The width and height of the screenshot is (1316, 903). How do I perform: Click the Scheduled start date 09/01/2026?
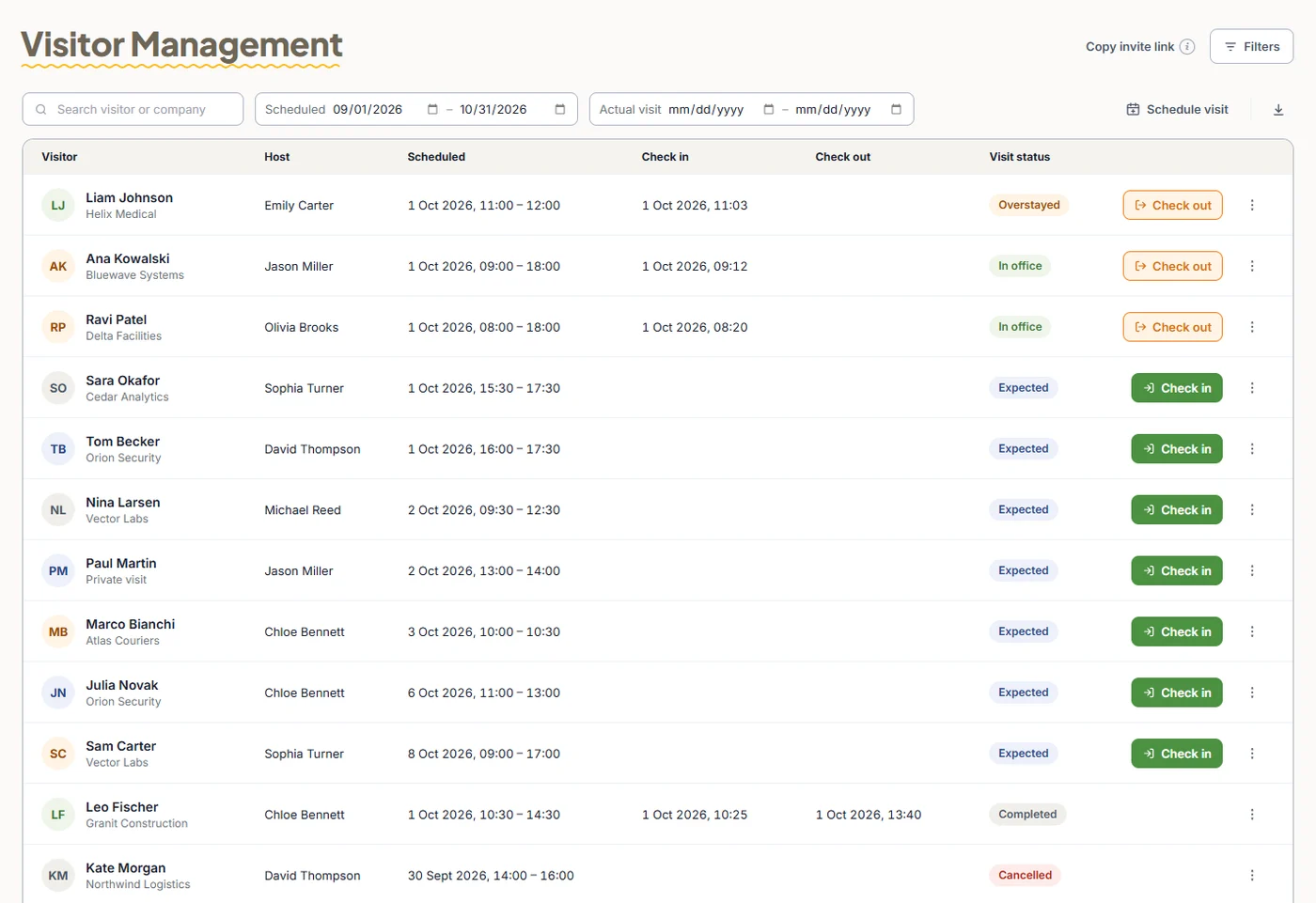368,110
